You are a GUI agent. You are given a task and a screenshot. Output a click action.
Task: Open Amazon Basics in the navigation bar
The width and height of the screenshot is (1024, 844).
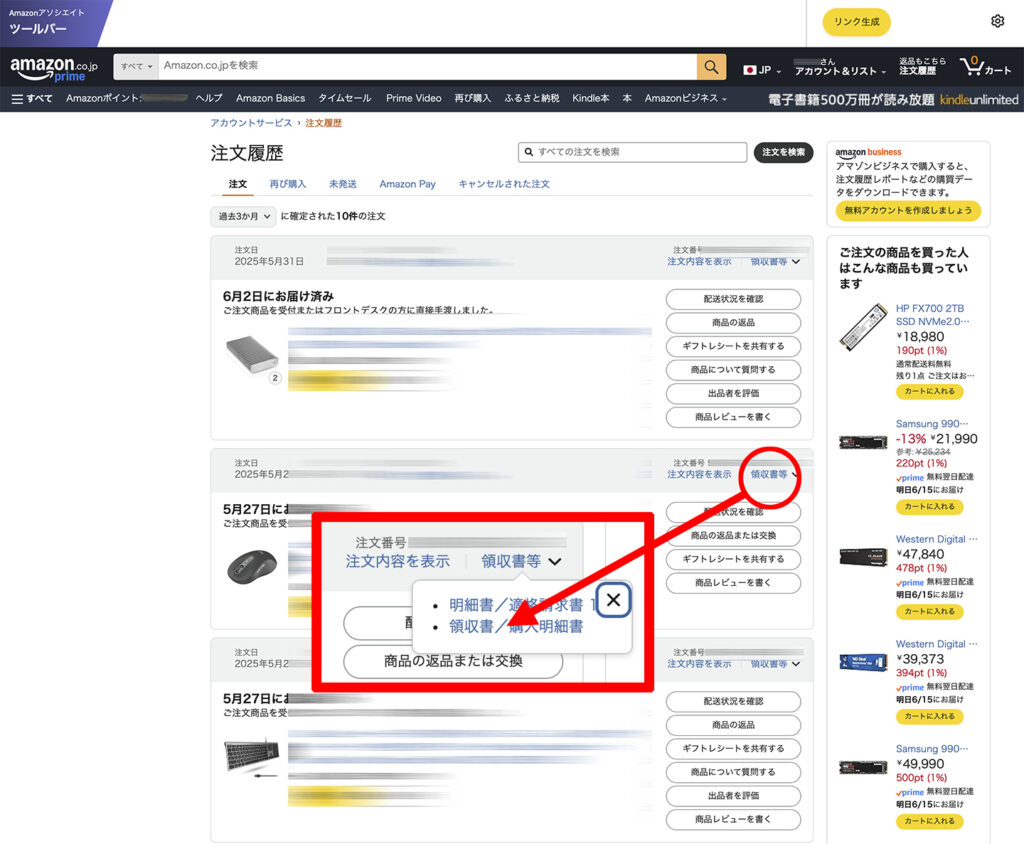click(270, 99)
